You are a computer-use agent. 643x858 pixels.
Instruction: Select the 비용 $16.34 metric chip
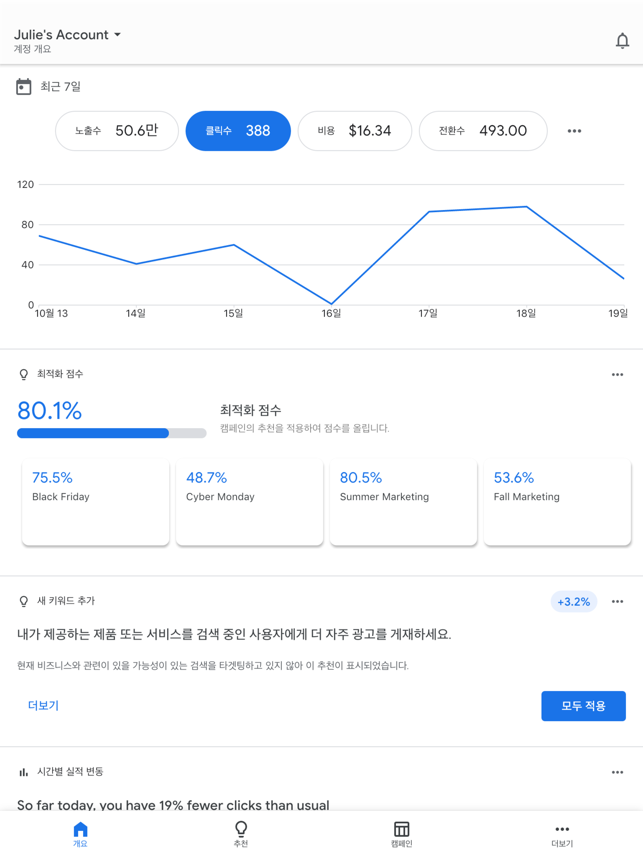point(355,131)
